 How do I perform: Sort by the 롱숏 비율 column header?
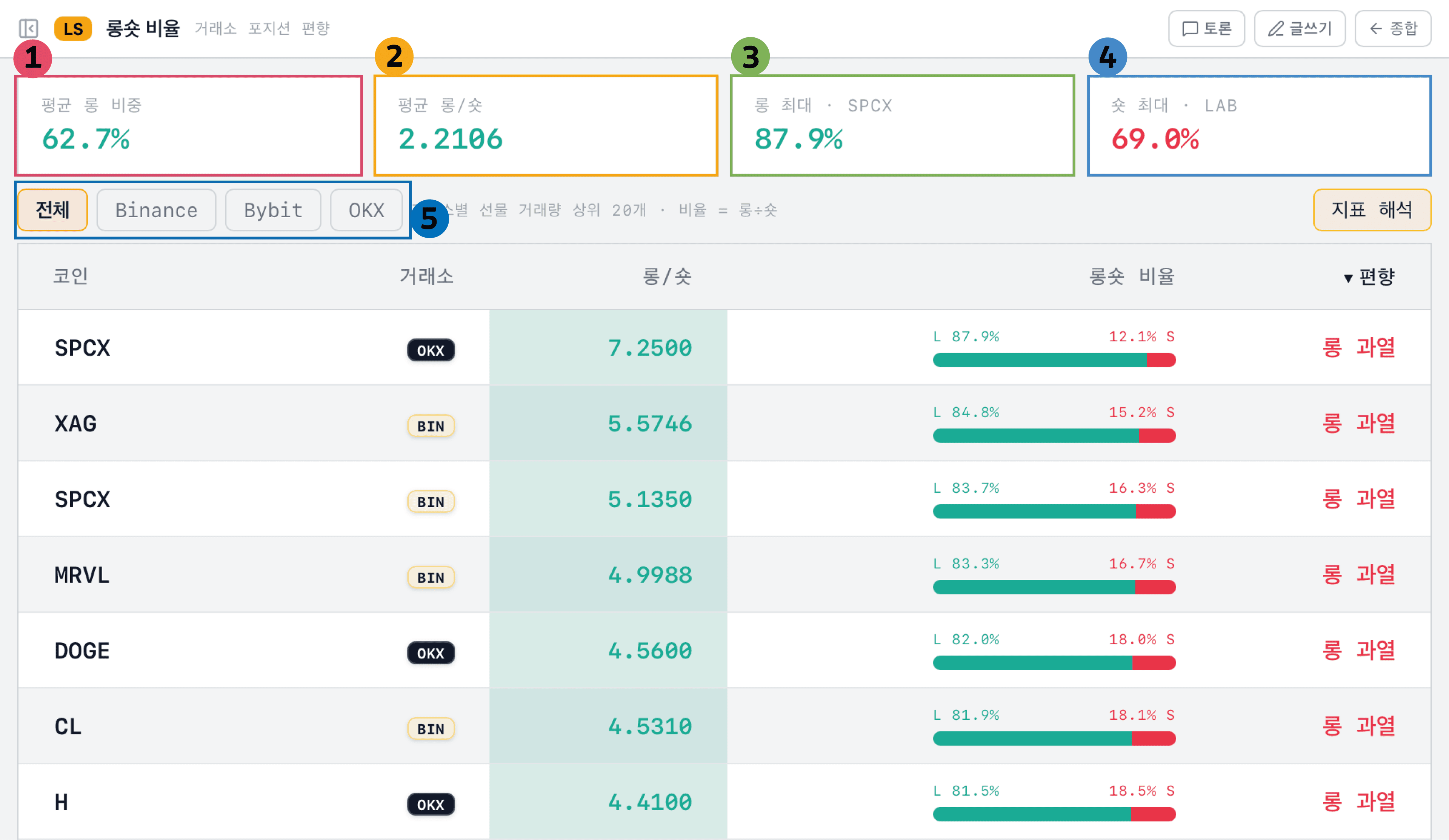[x=1132, y=276]
